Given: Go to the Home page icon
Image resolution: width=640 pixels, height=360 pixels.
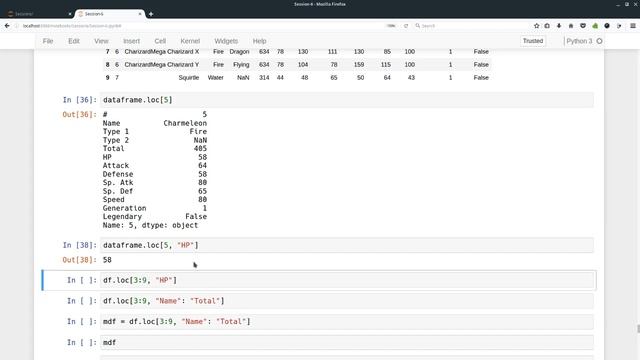Looking at the screenshot, I should click(571, 26).
